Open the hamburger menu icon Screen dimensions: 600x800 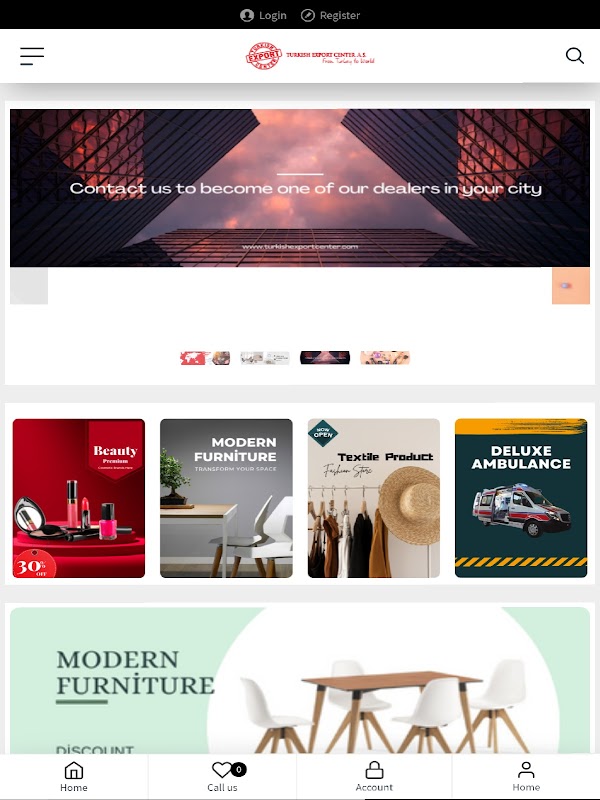[x=32, y=56]
